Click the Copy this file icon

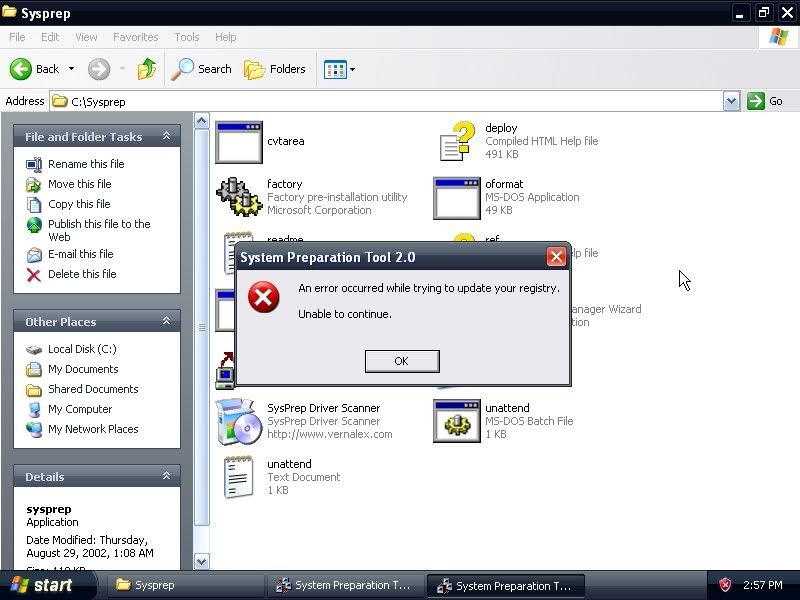click(x=34, y=204)
